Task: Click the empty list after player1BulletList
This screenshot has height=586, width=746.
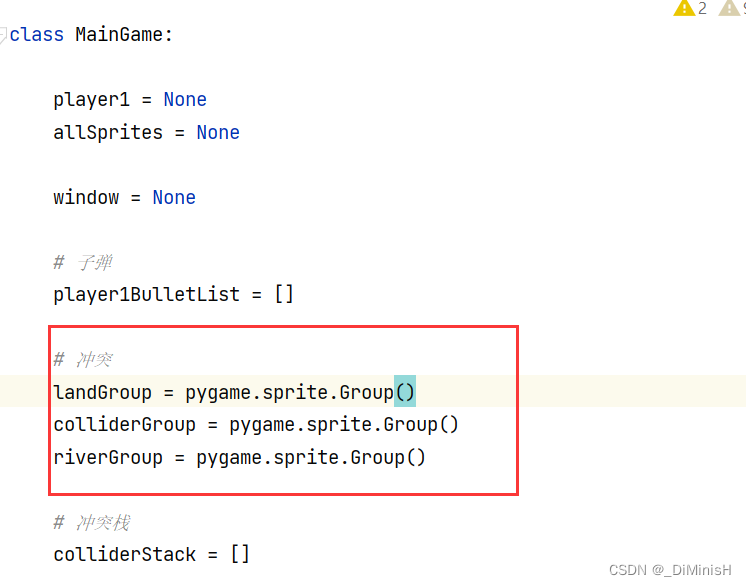Action: tap(285, 294)
